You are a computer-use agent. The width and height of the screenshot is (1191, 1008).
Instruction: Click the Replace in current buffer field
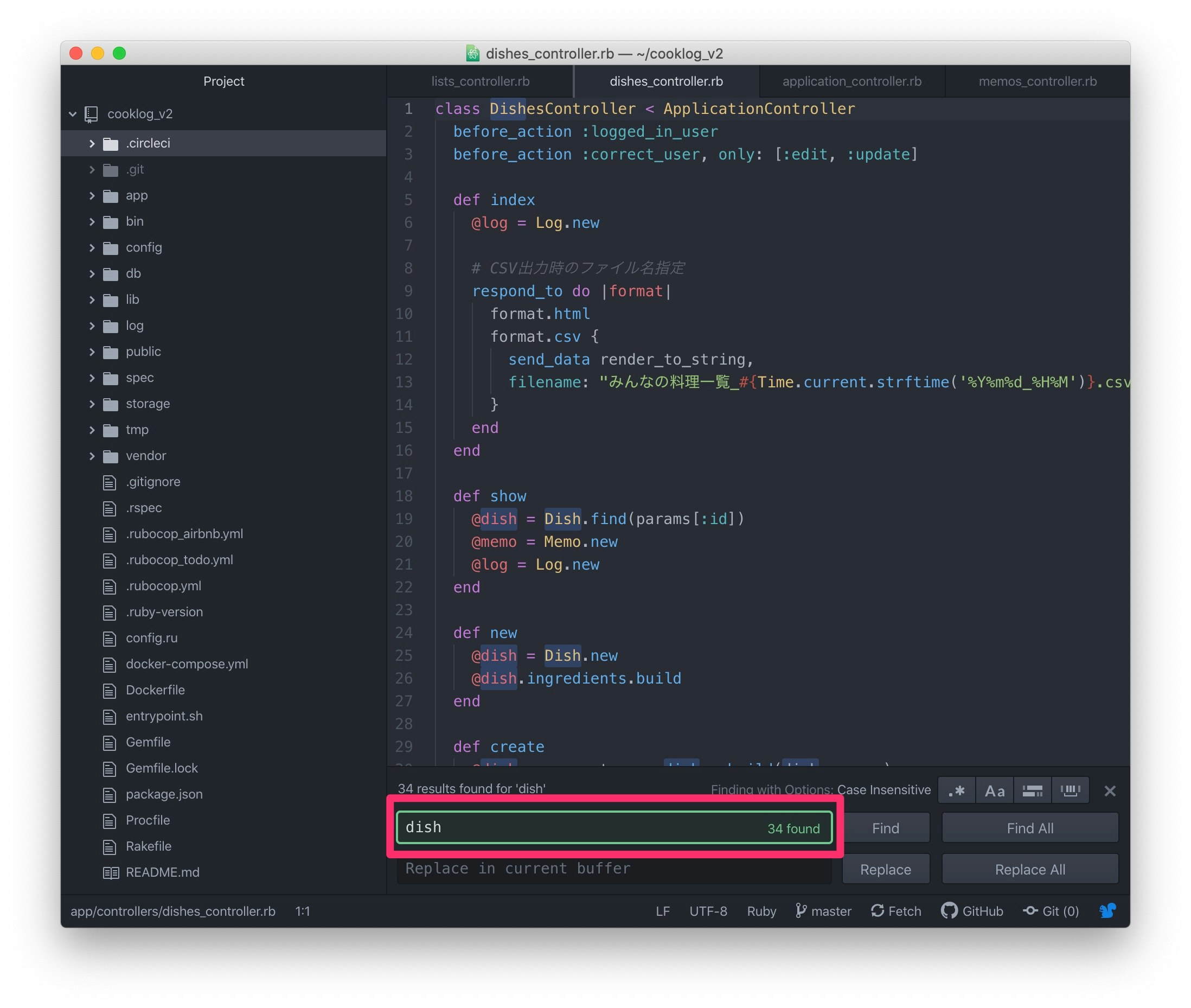click(x=613, y=869)
